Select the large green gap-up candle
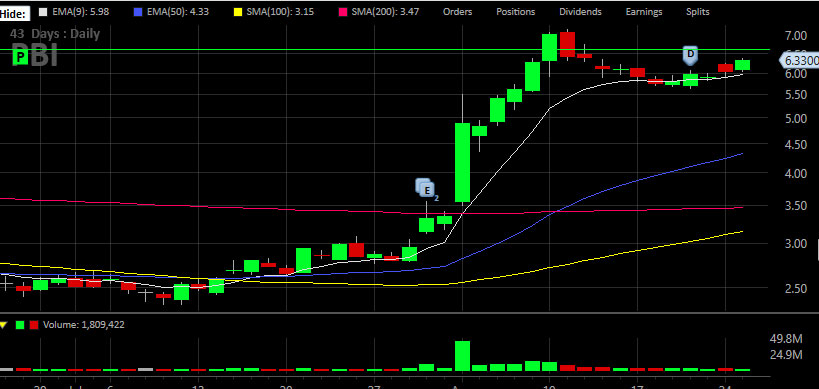The image size is (819, 389). 462,162
